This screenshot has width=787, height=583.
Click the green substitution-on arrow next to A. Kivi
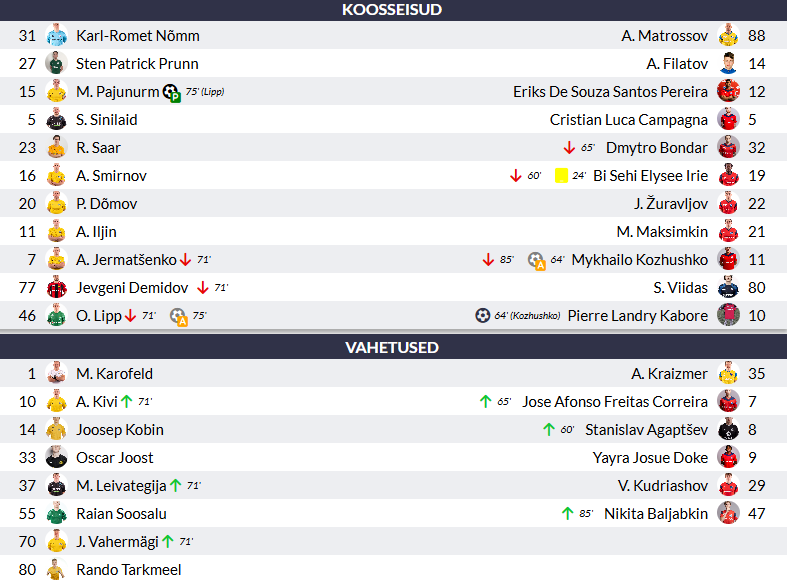(x=127, y=401)
